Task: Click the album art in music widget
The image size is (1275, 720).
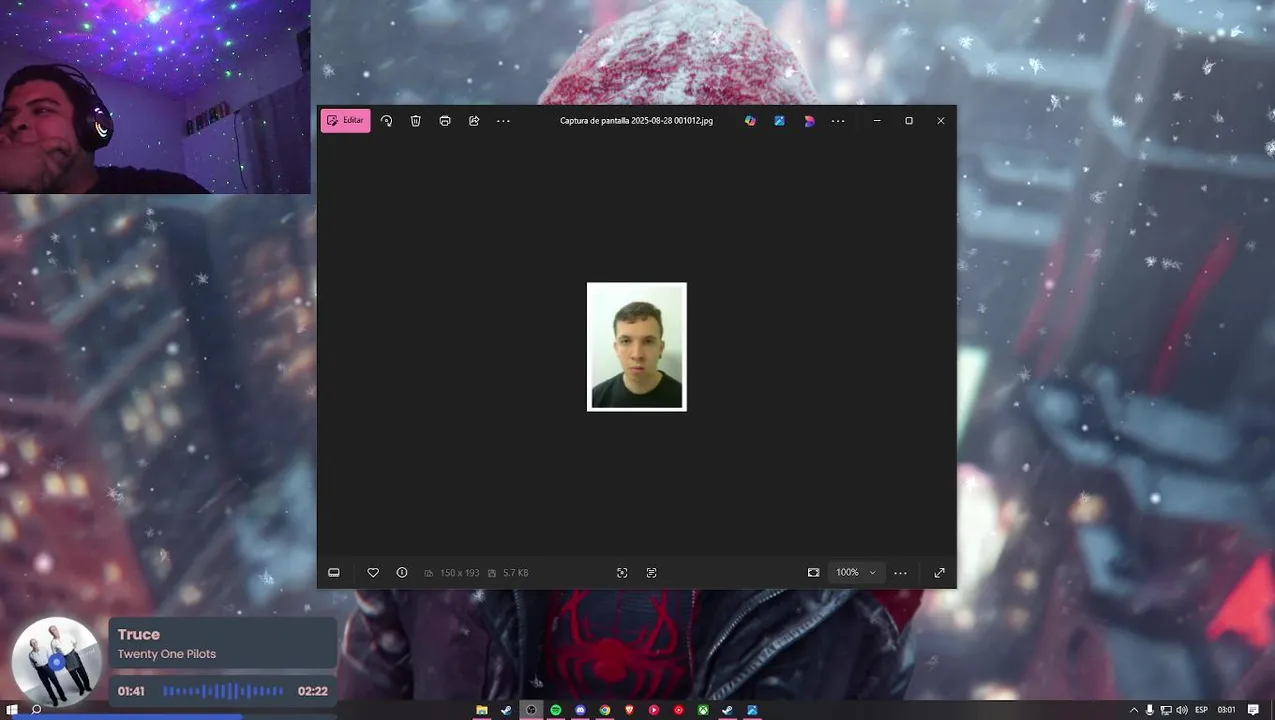Action: (x=56, y=662)
